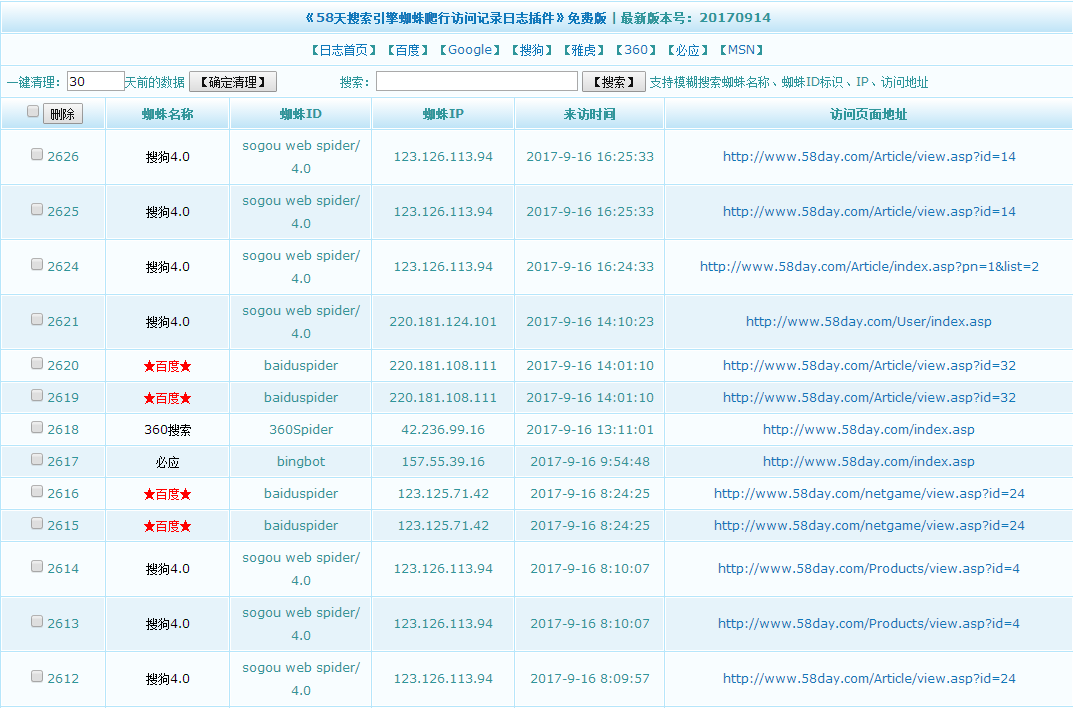Click the 删除 delete button

pyautogui.click(x=63, y=114)
